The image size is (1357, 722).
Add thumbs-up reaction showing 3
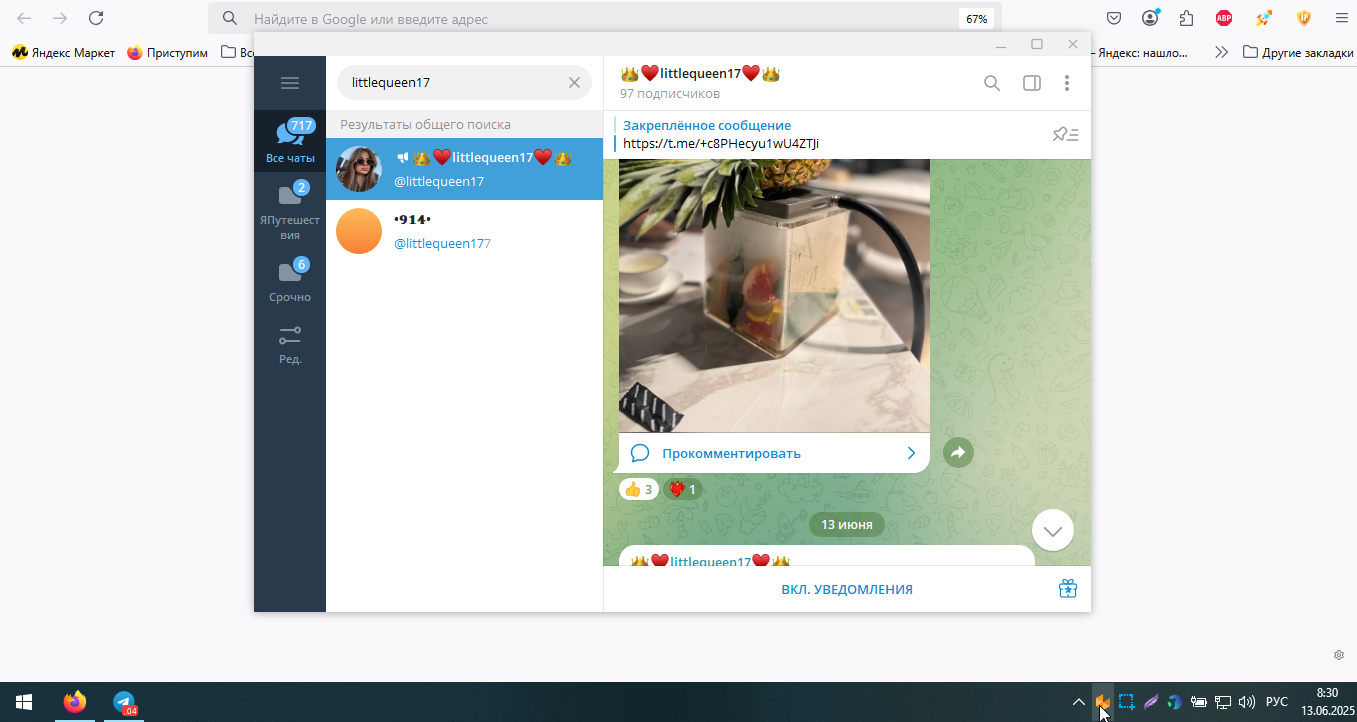click(x=638, y=489)
